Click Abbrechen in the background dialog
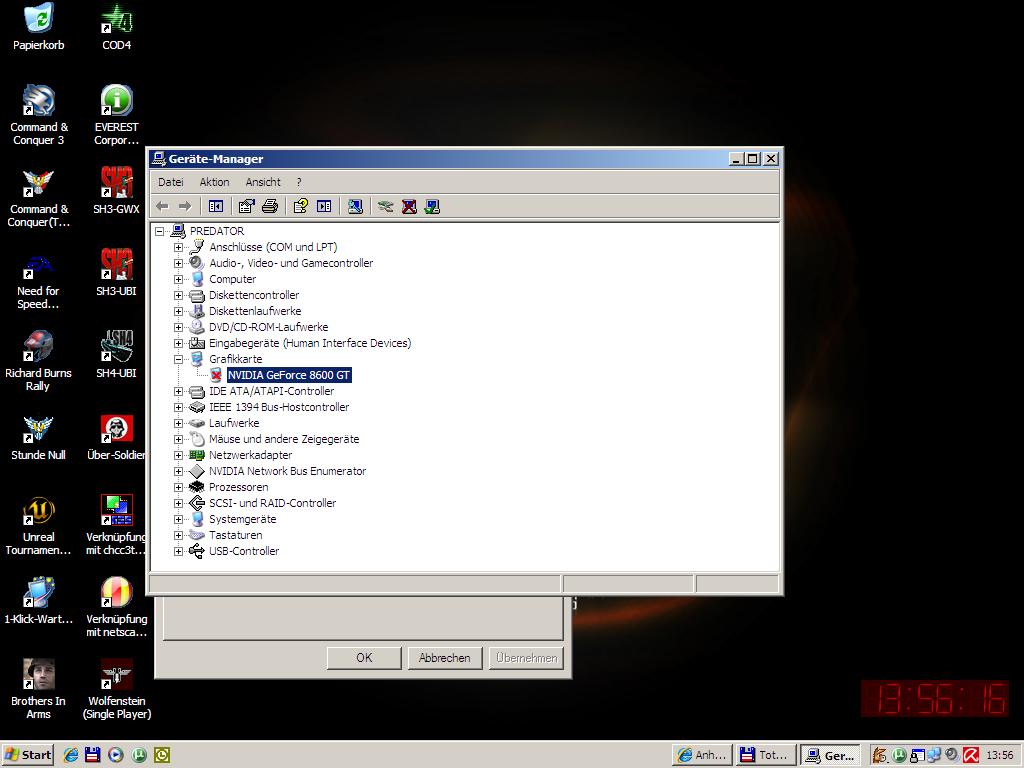This screenshot has width=1024, height=768. tap(444, 658)
